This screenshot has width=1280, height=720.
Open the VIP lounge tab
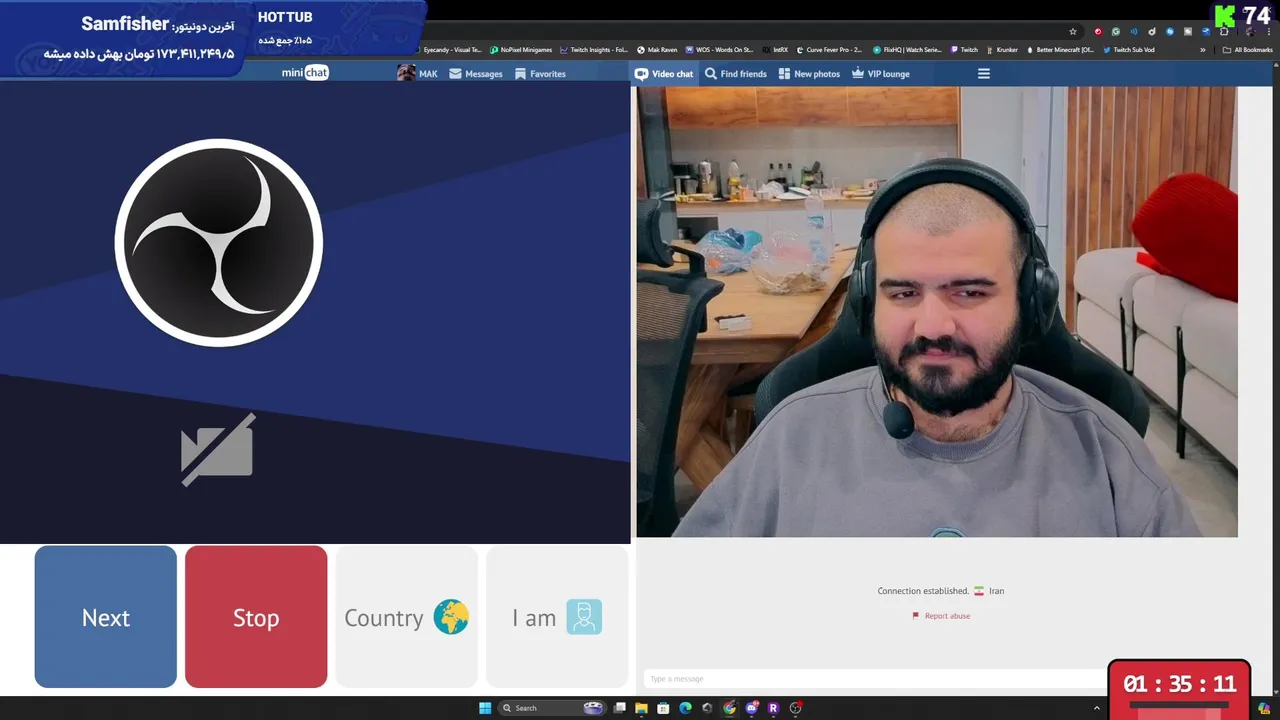880,74
